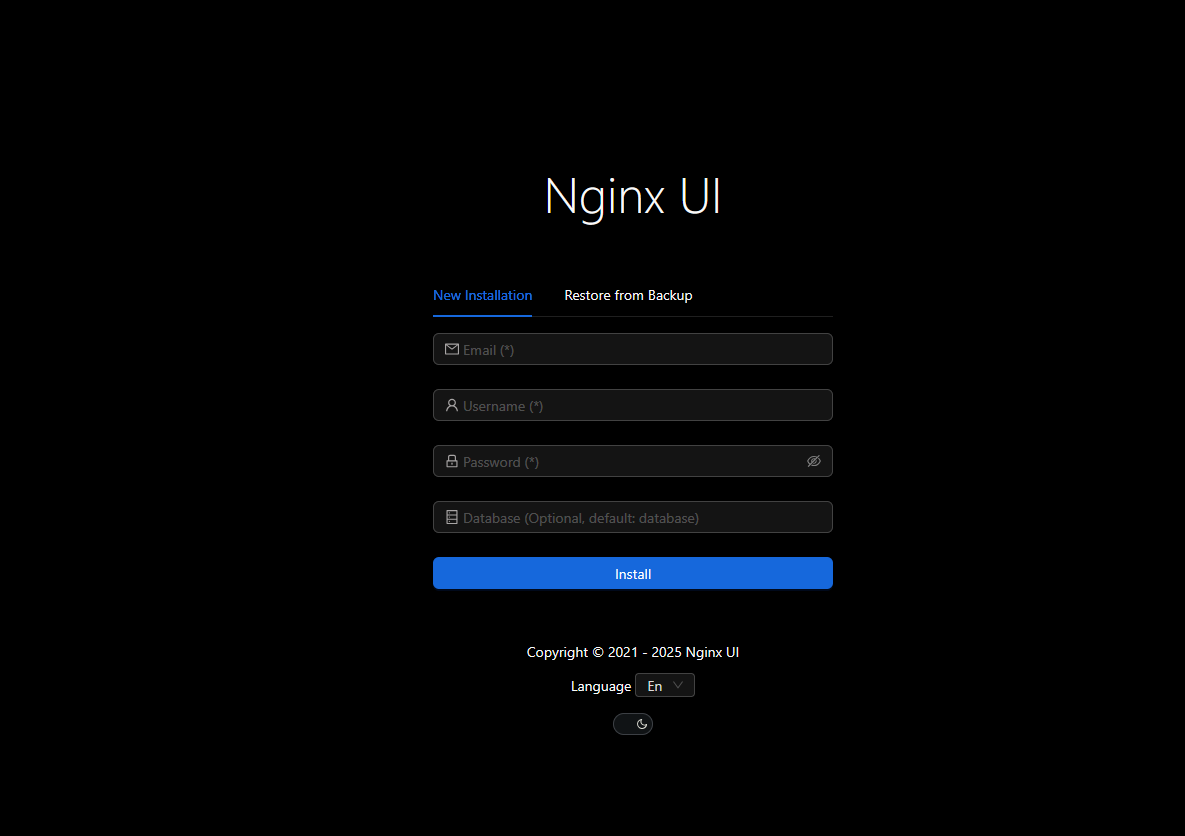Select the Database optional input field

click(x=633, y=517)
